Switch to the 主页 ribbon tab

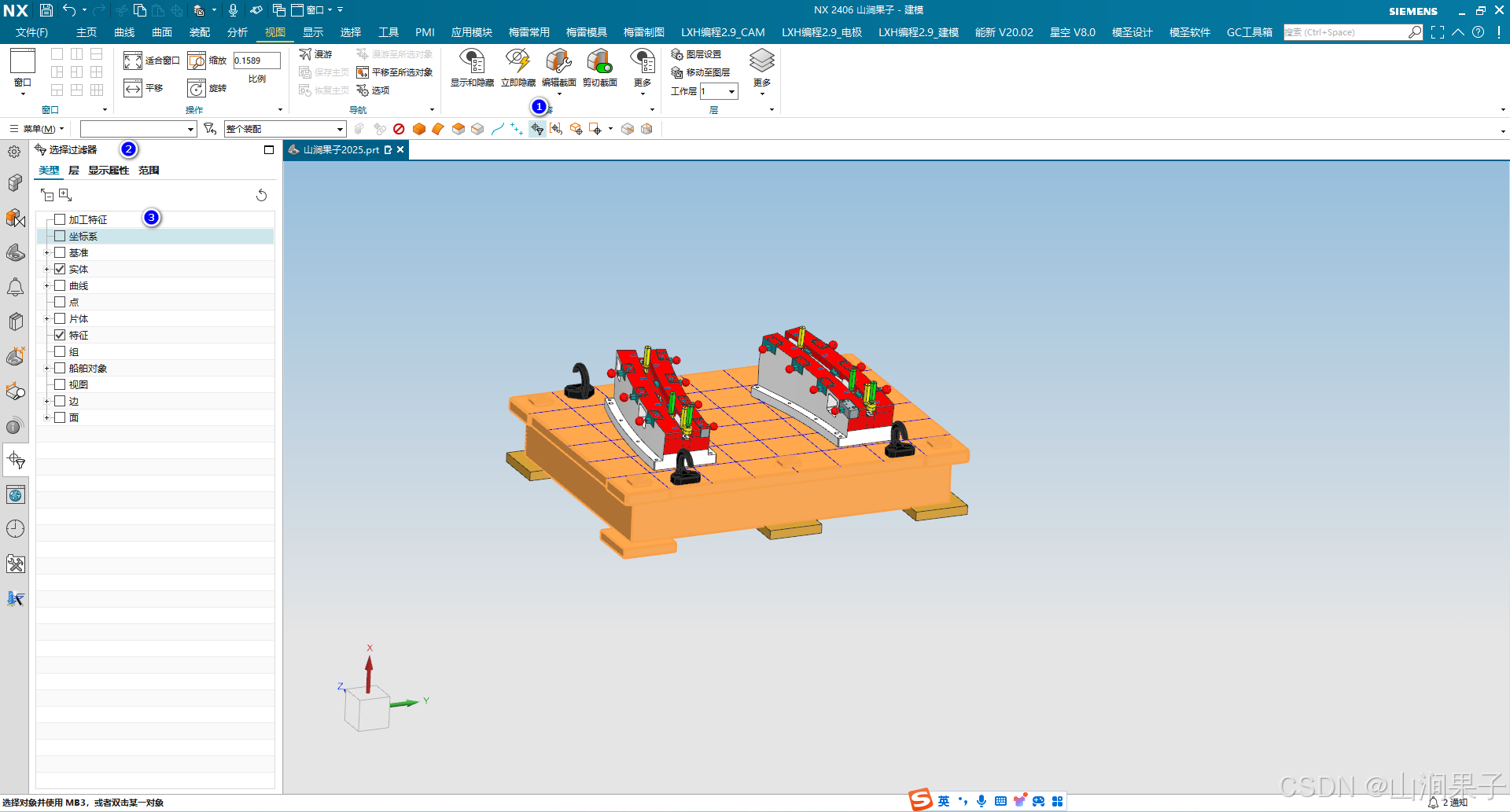coord(87,32)
